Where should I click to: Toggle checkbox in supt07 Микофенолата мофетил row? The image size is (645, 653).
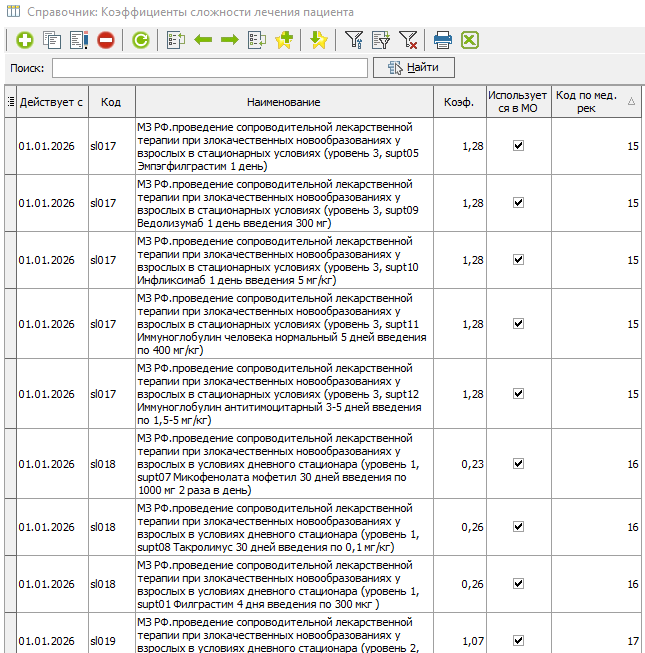point(518,464)
